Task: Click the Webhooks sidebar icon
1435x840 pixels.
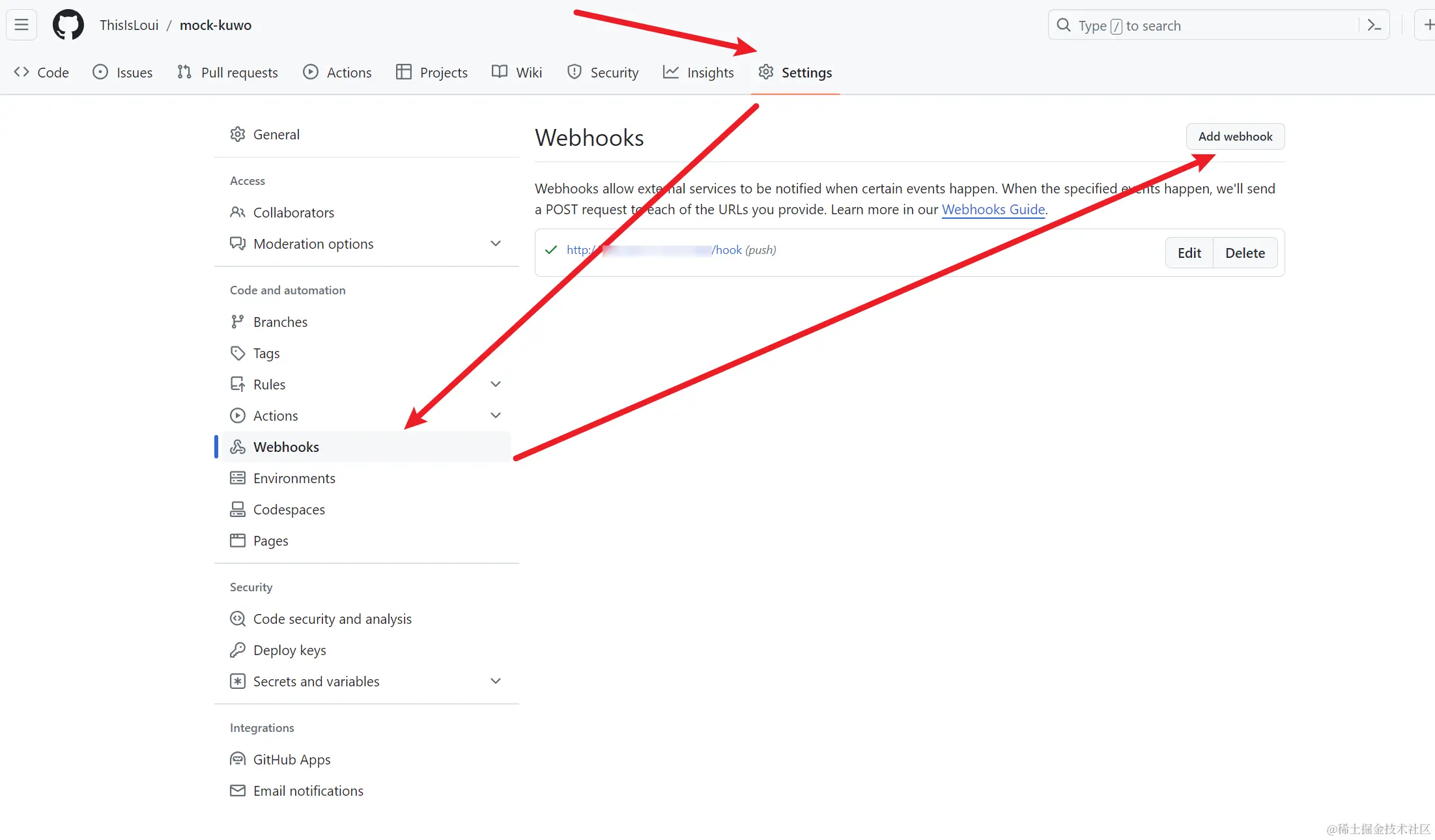Action: [238, 447]
